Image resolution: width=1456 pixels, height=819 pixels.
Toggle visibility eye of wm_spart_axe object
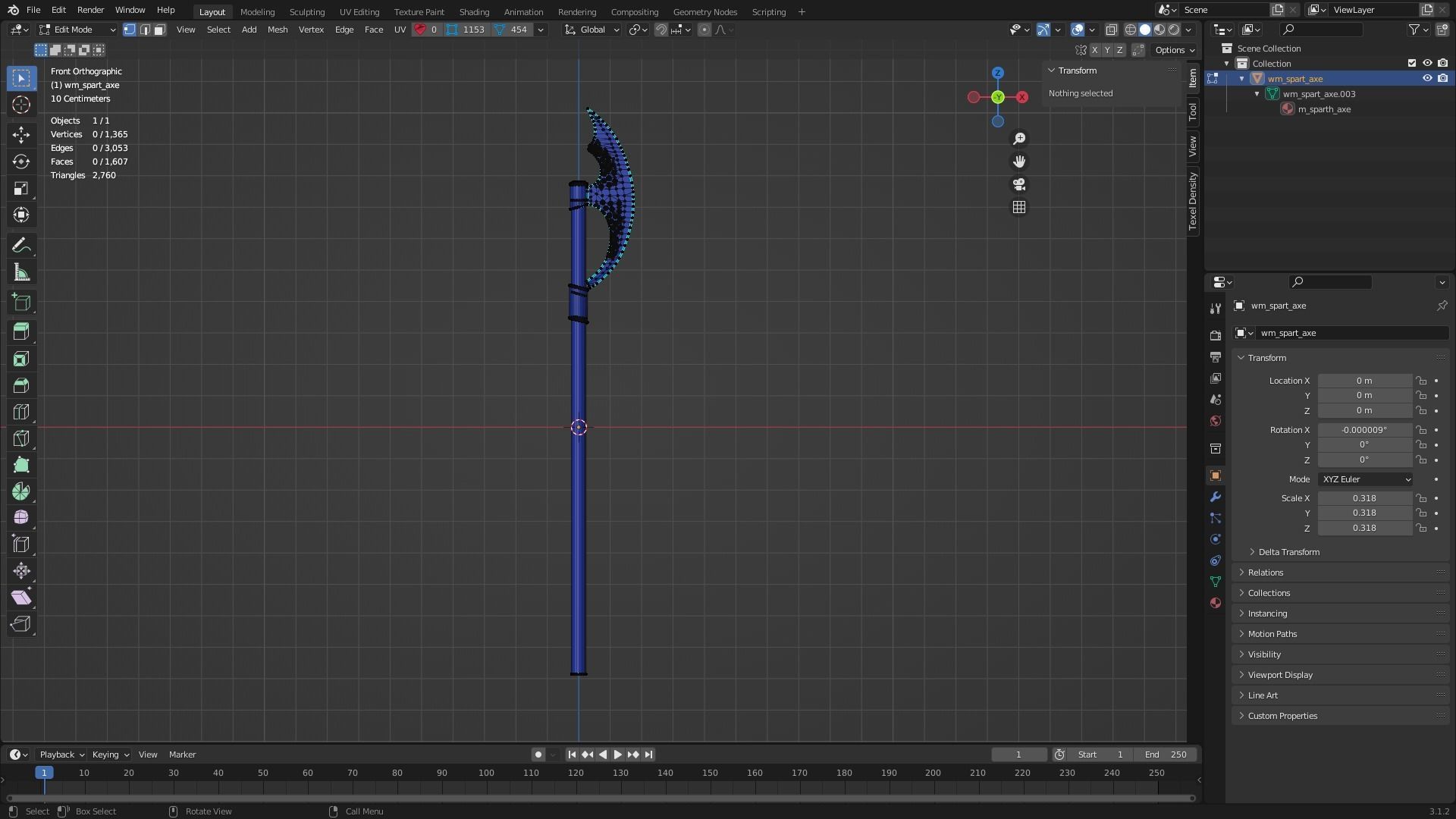coord(1427,78)
